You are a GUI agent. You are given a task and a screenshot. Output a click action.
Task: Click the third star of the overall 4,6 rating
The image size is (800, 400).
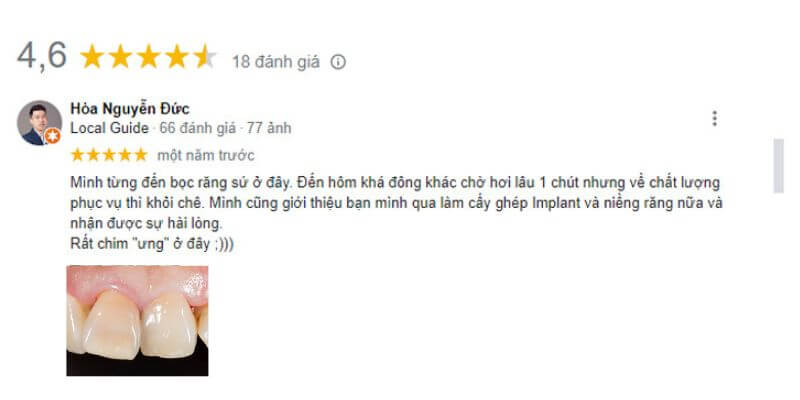click(148, 56)
